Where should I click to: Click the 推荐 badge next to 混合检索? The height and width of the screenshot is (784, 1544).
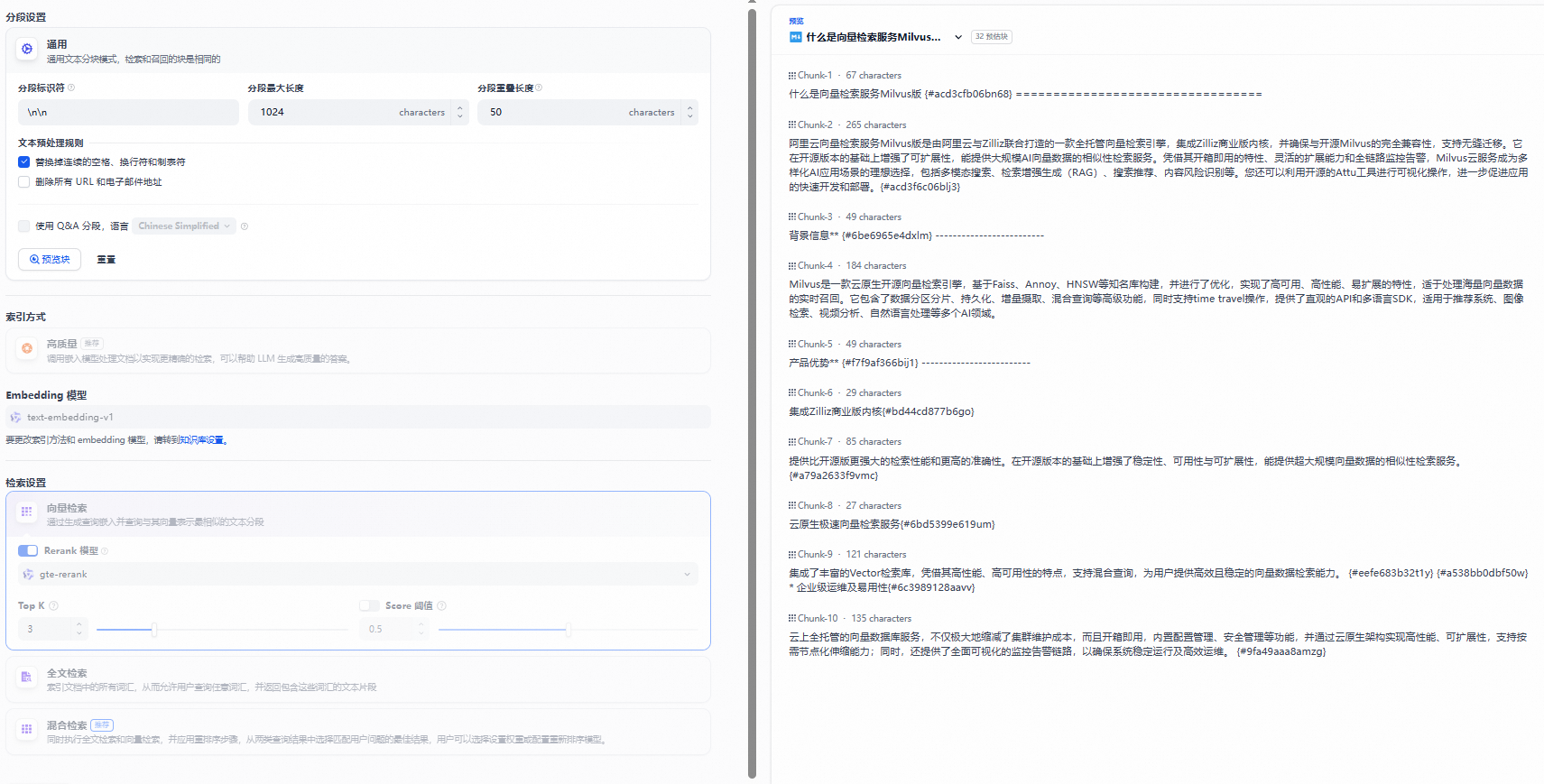tap(102, 725)
